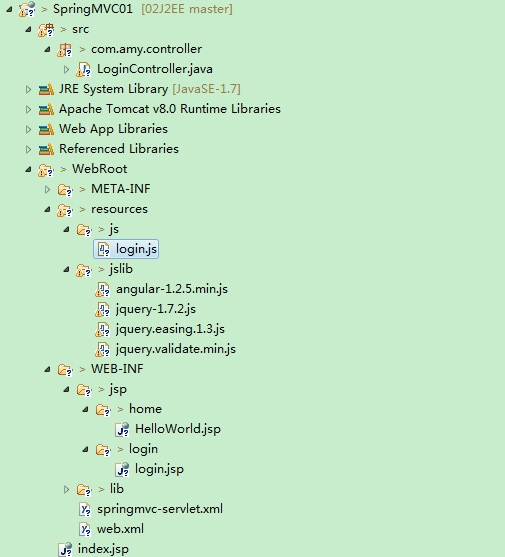The width and height of the screenshot is (505, 557).
Task: Collapse the com.amy.controller package node
Action: [x=48, y=49]
